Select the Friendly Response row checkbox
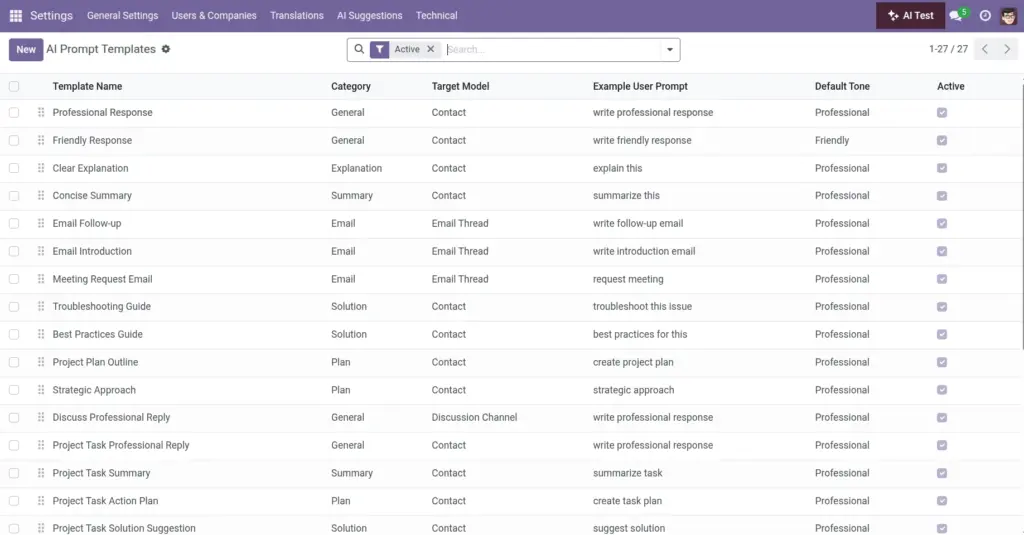 (14, 140)
